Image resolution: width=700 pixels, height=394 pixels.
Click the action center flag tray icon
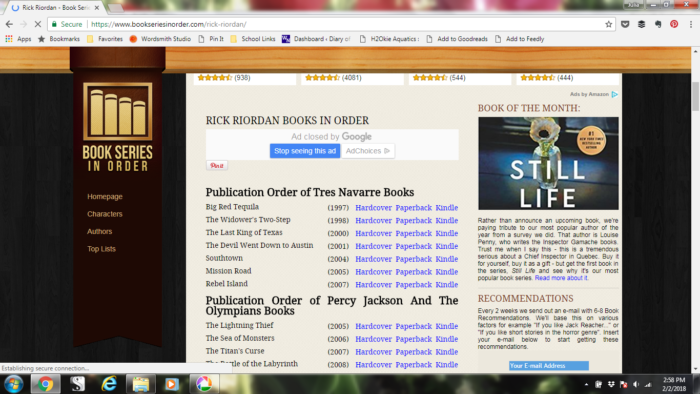(624, 385)
